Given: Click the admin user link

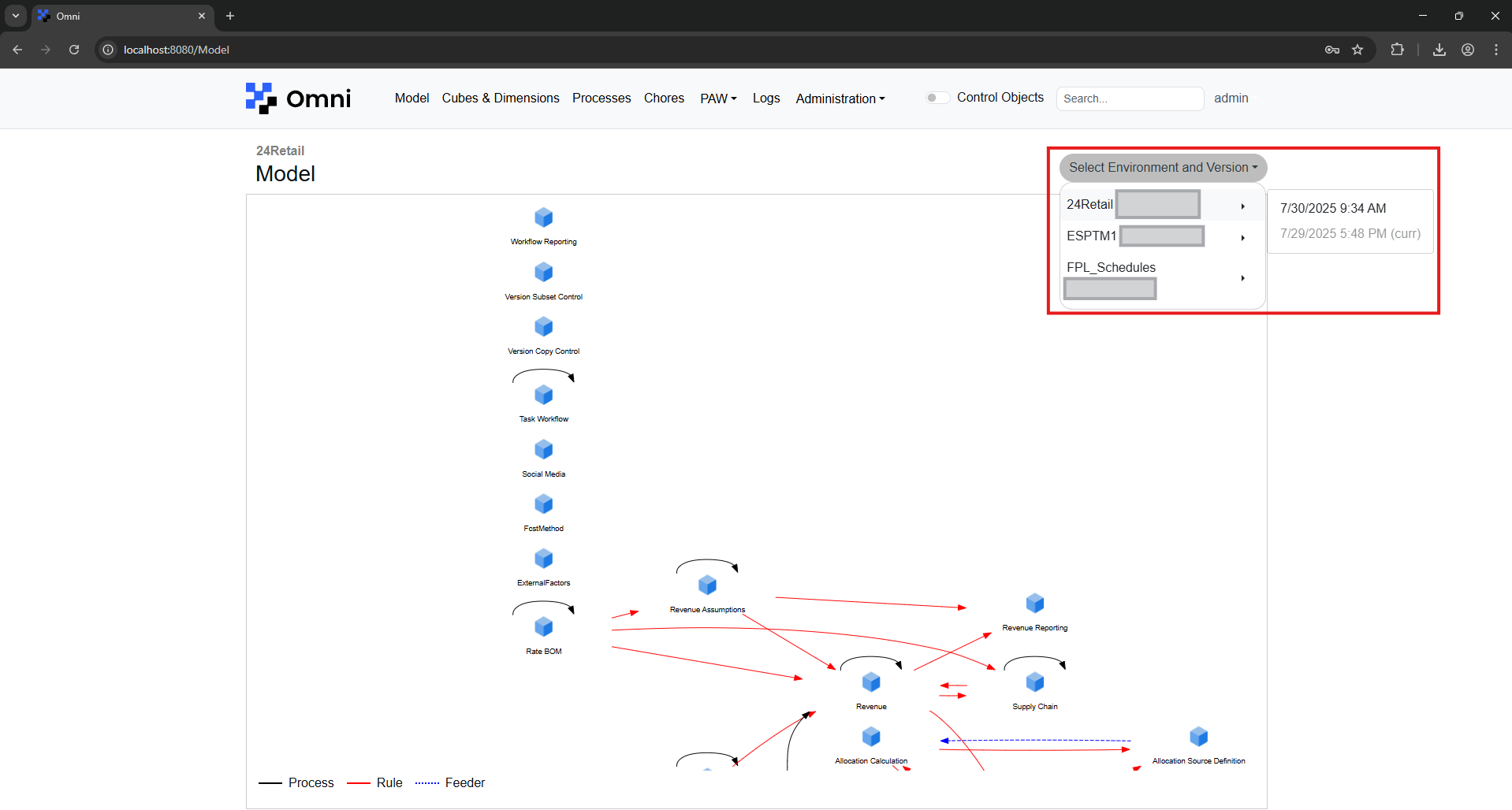Looking at the screenshot, I should (x=1231, y=98).
